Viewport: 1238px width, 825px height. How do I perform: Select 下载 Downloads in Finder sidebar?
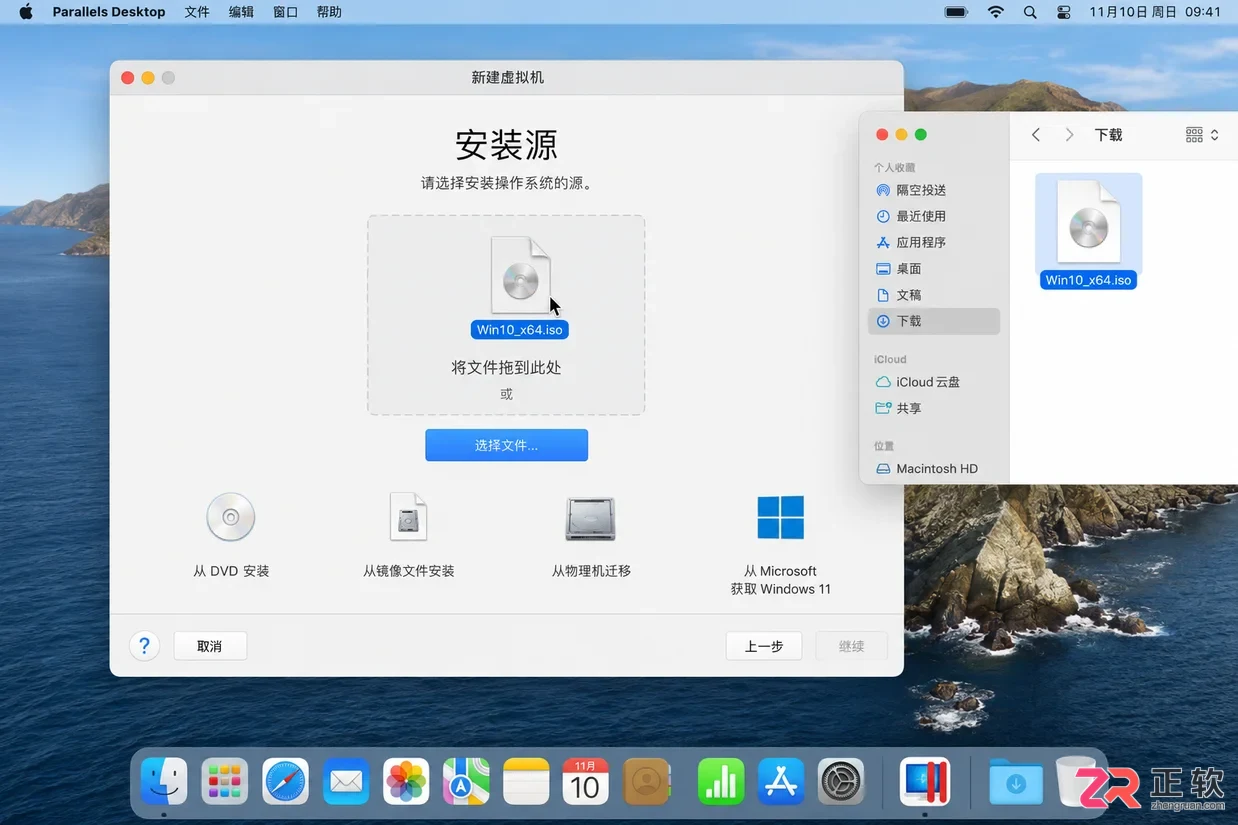(x=934, y=321)
